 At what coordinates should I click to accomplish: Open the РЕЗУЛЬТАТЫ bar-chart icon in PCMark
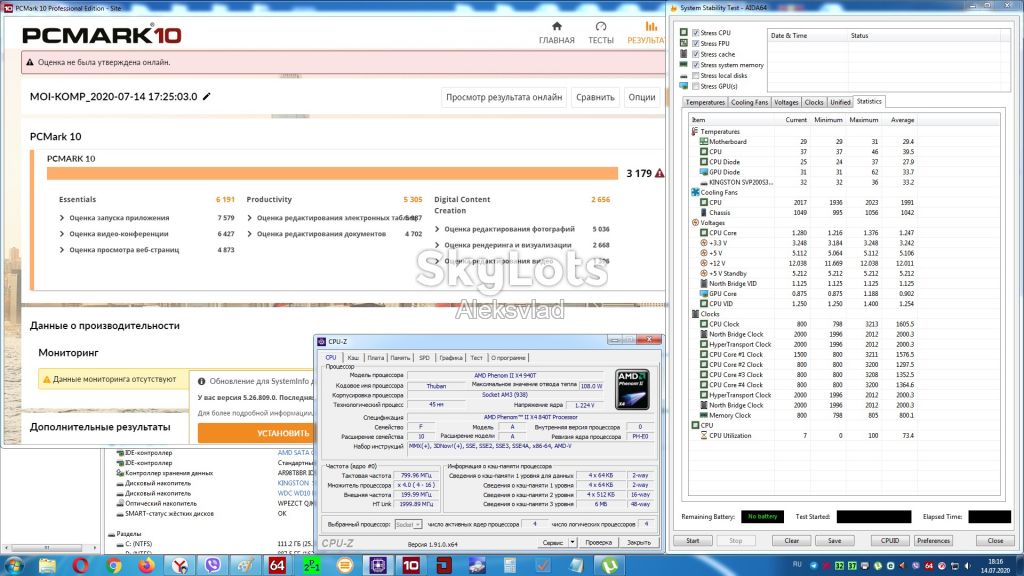click(x=651, y=26)
